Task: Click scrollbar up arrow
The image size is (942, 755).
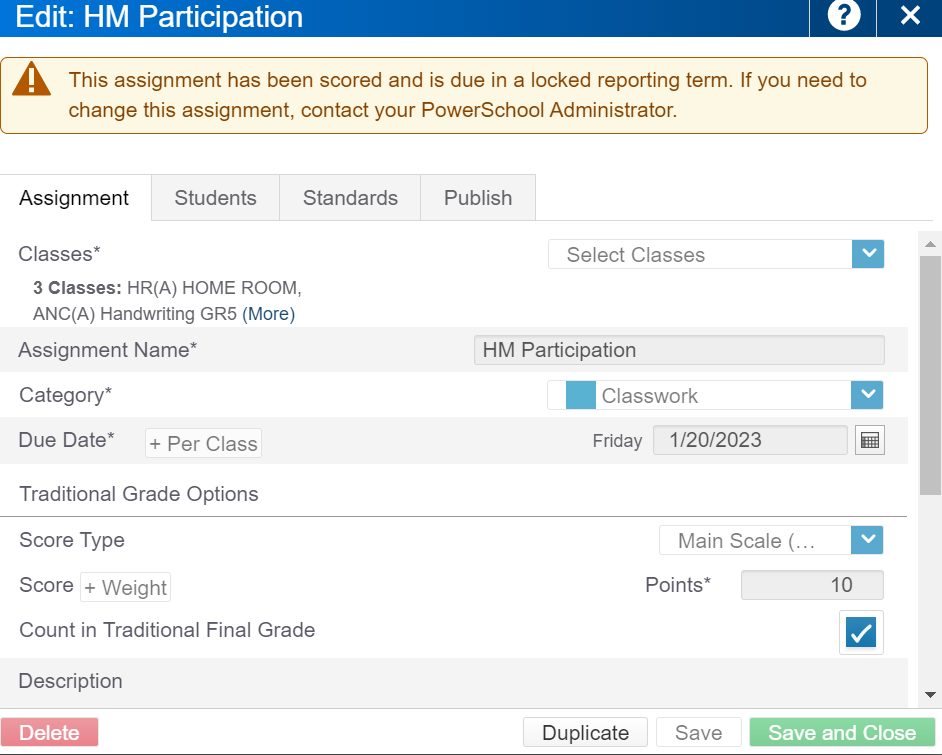Action: [x=930, y=244]
